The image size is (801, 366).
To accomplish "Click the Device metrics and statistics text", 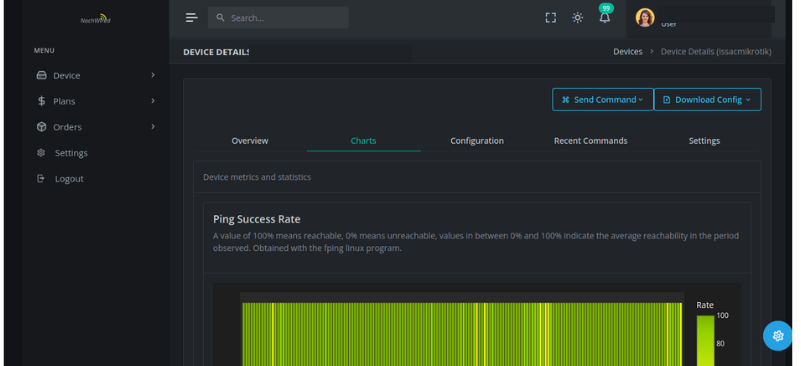I will [257, 177].
